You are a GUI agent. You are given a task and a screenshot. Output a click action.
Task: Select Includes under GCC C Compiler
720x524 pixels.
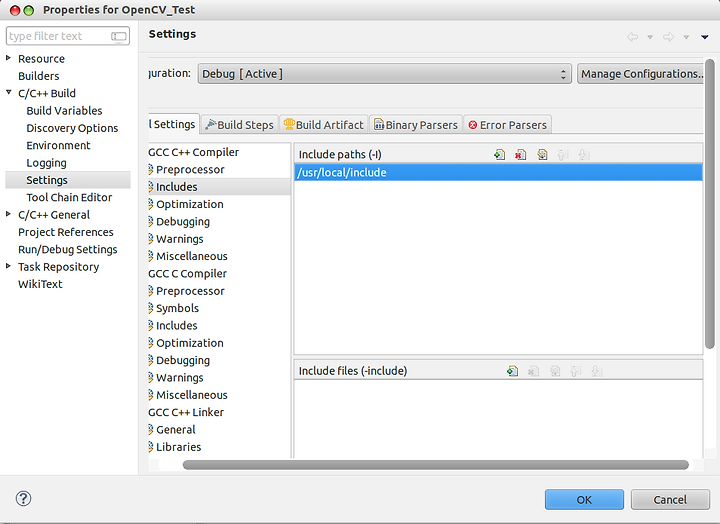176,326
